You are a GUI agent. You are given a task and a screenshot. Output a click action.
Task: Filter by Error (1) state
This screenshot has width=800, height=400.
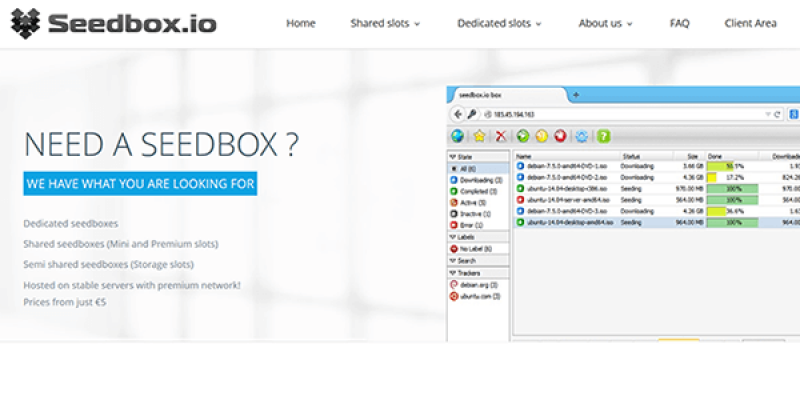(479, 225)
